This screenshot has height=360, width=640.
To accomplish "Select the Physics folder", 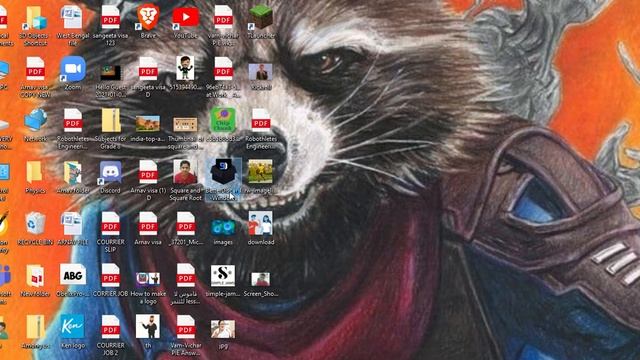I will point(35,172).
